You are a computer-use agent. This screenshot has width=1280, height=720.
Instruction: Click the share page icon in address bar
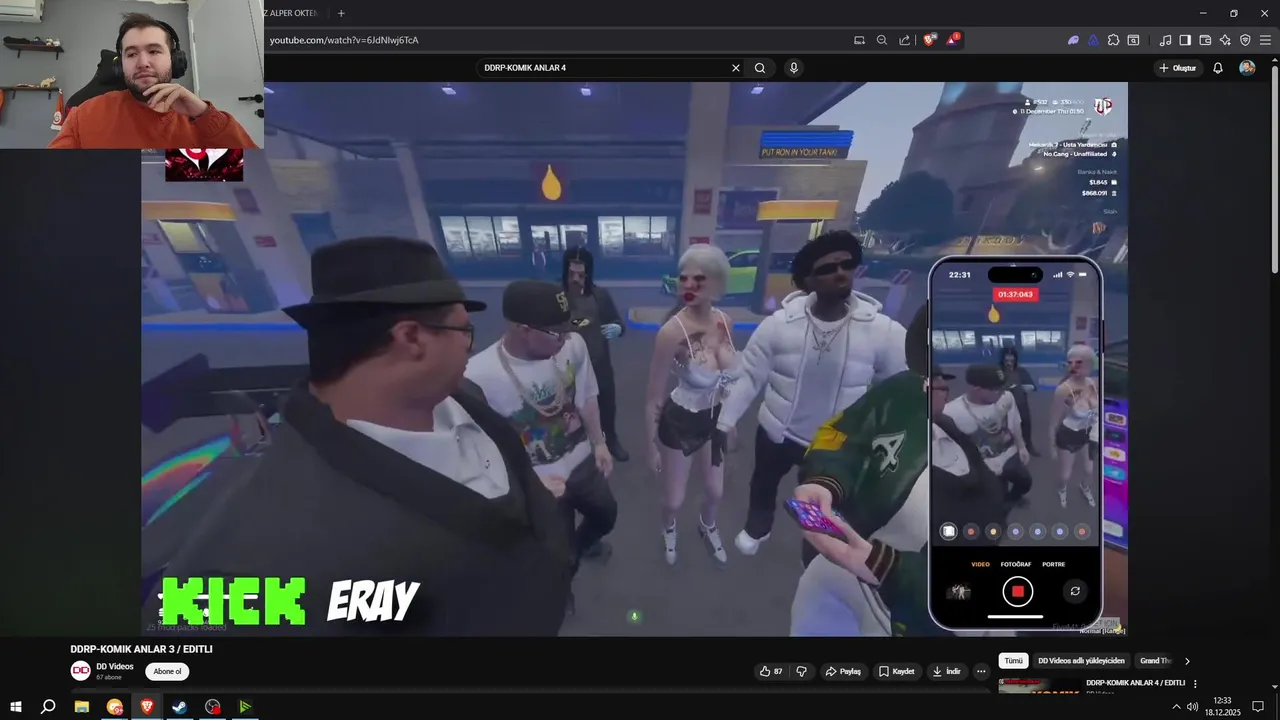coord(905,40)
